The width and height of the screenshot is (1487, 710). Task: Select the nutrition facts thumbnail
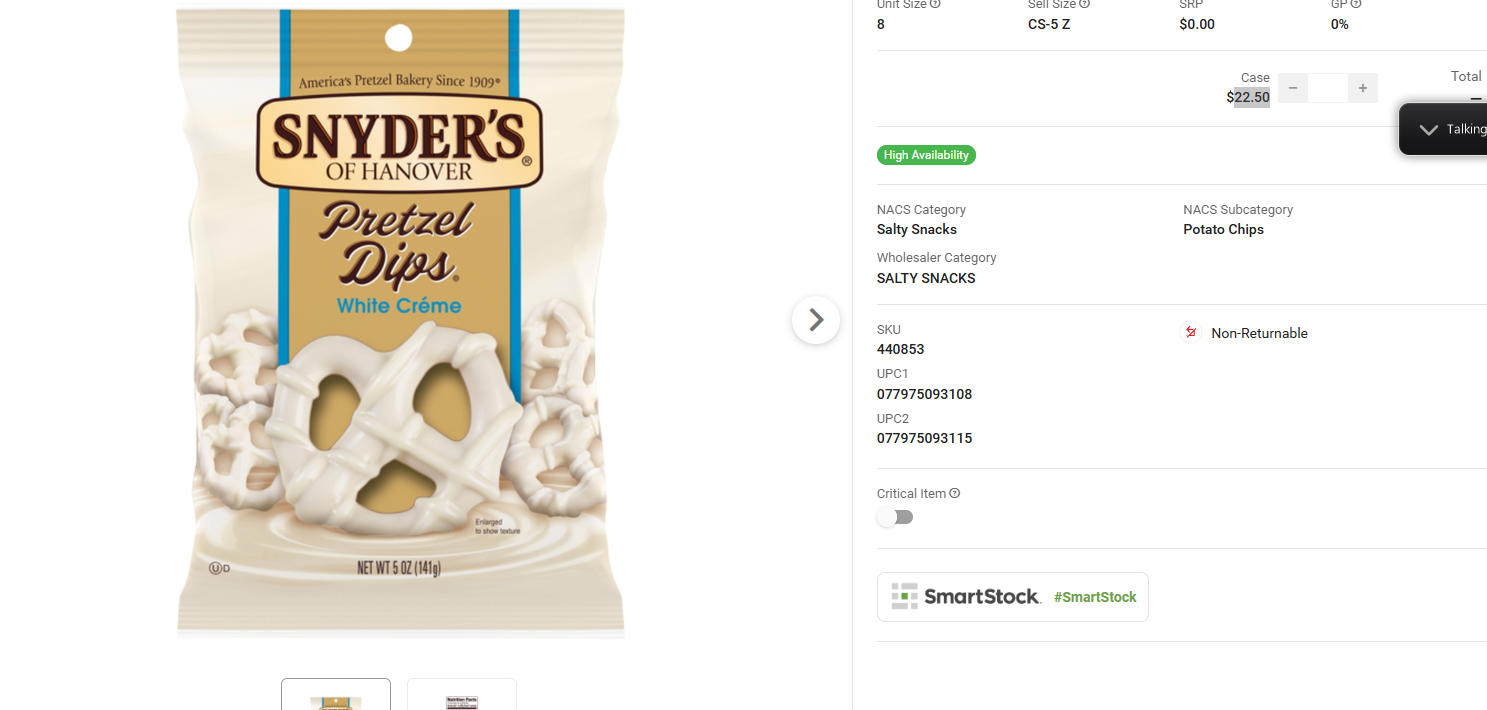[x=462, y=694]
